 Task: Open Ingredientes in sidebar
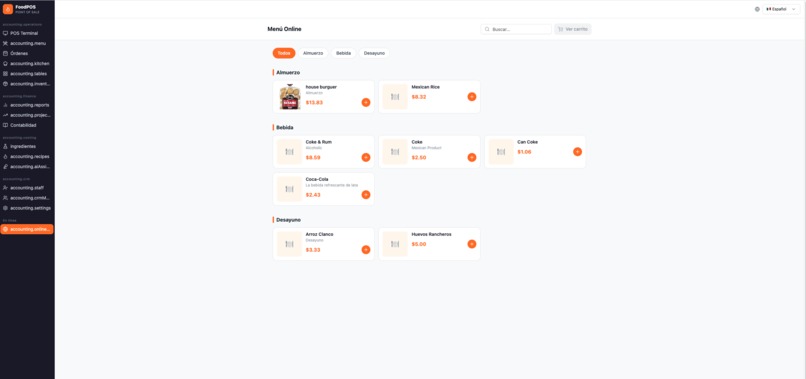27,147
